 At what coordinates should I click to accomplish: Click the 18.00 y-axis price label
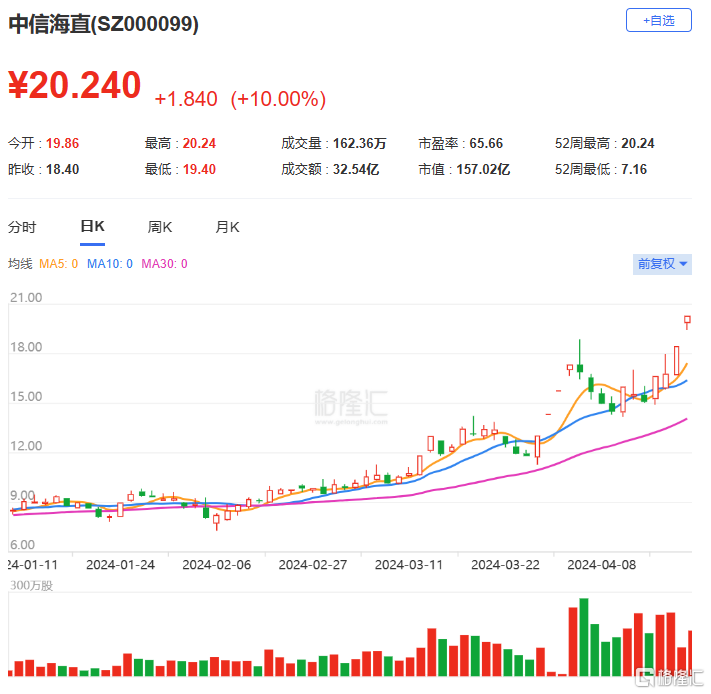(26, 347)
